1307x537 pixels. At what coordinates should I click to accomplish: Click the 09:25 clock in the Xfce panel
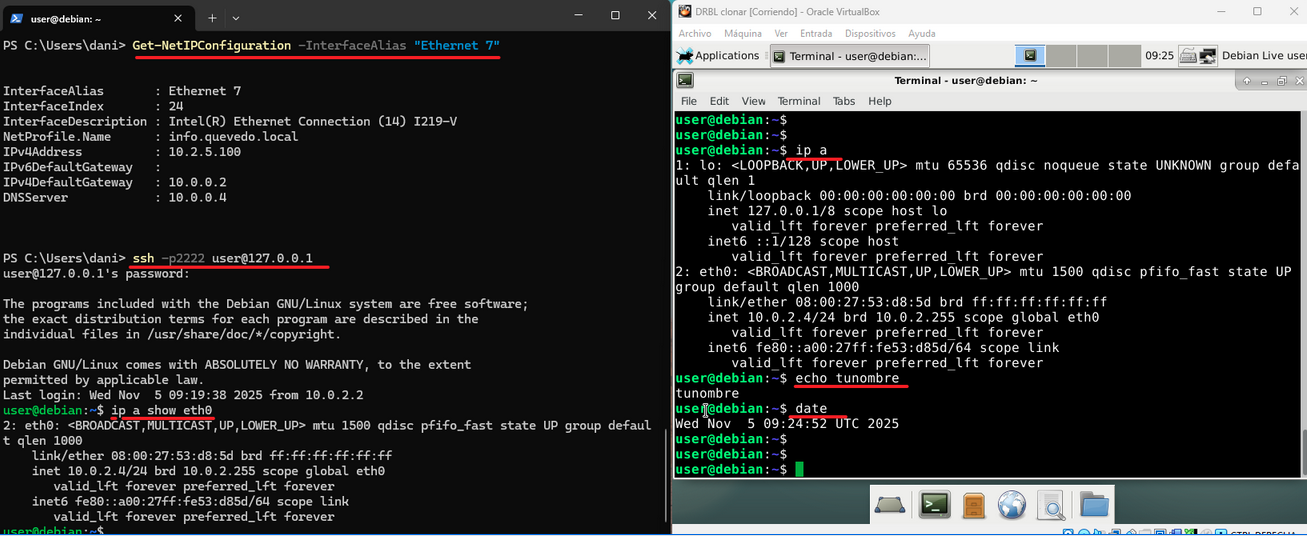click(1159, 56)
